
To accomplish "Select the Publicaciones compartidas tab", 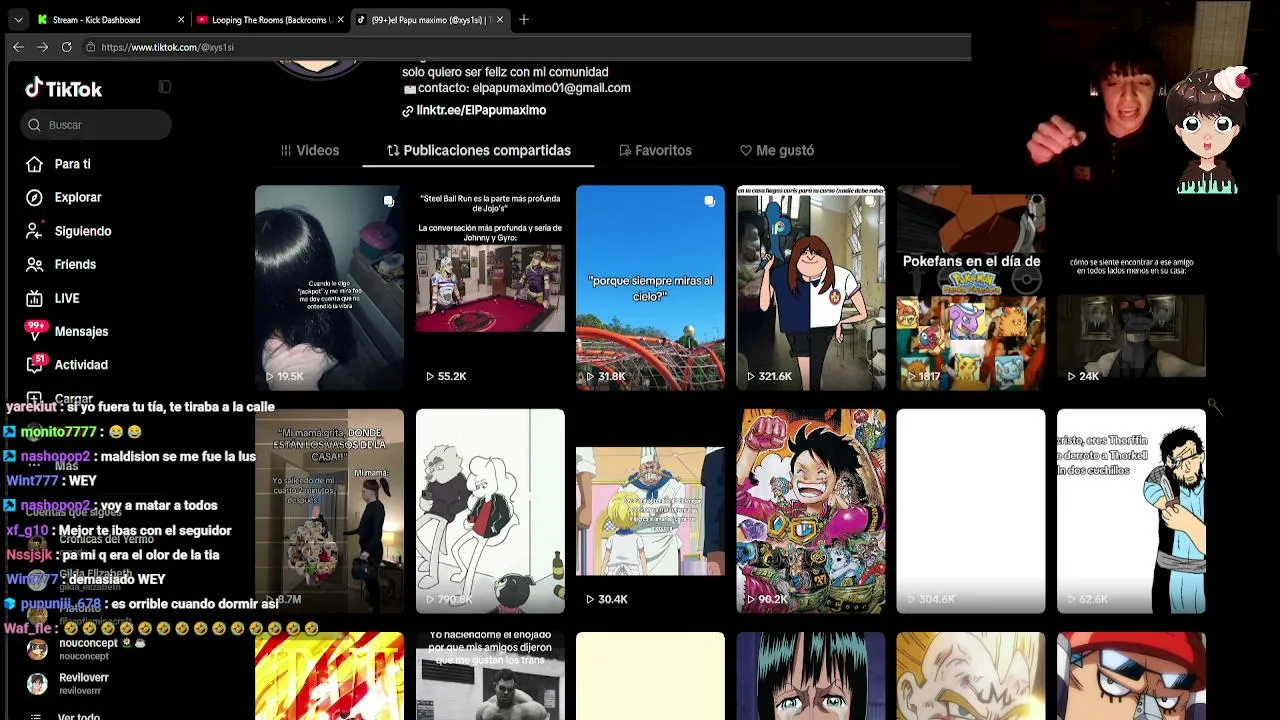I will 479,150.
